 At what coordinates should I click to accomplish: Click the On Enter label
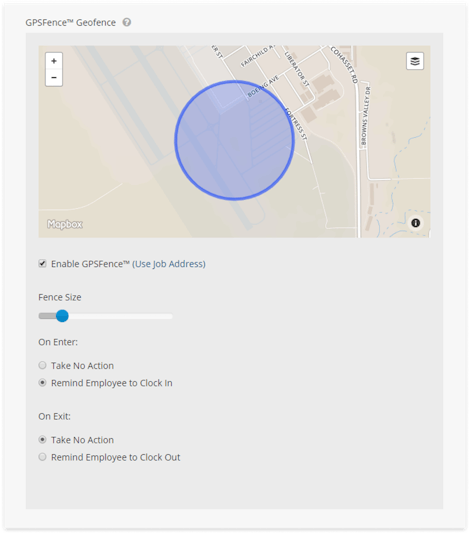pyautogui.click(x=58, y=342)
